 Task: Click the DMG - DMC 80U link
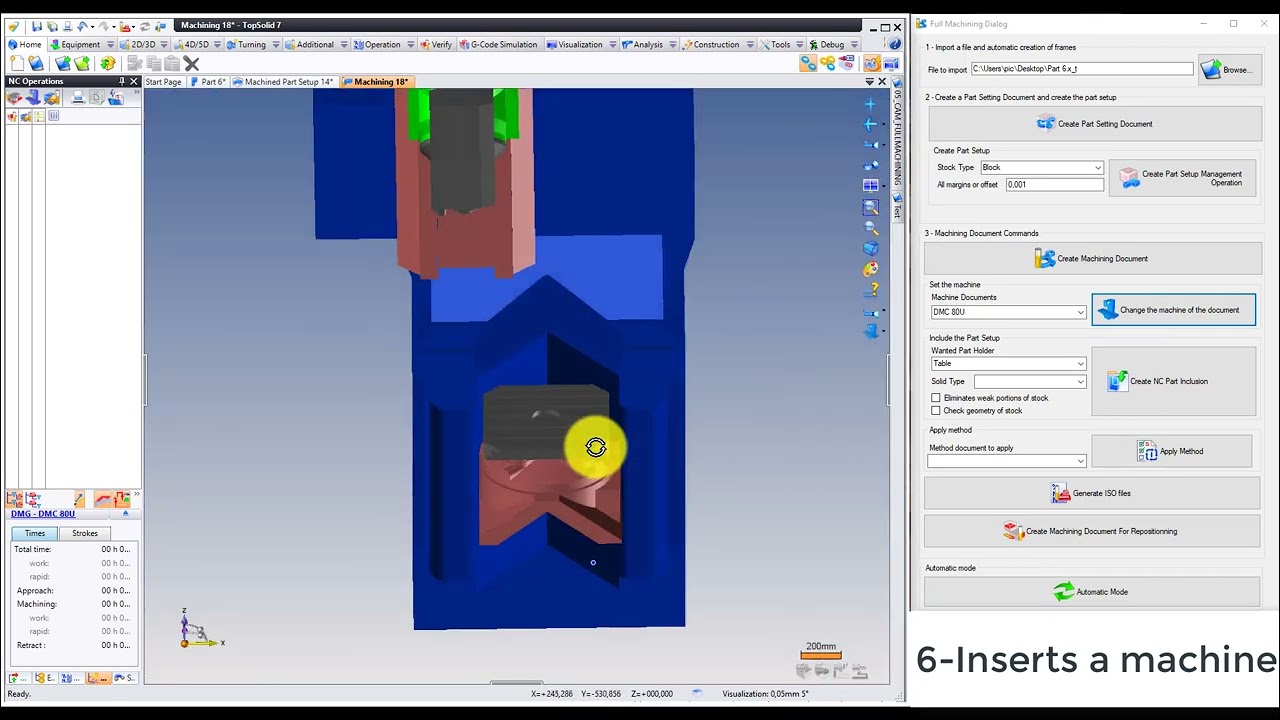[43, 514]
